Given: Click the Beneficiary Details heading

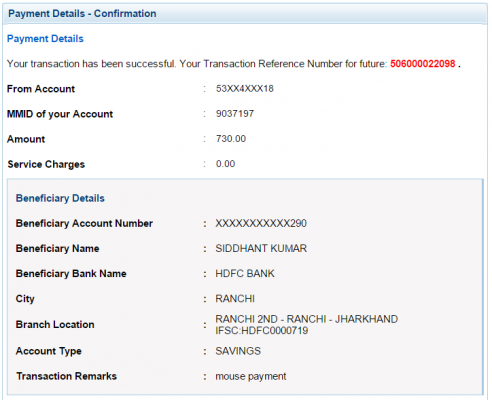Looking at the screenshot, I should pyautogui.click(x=60, y=198).
